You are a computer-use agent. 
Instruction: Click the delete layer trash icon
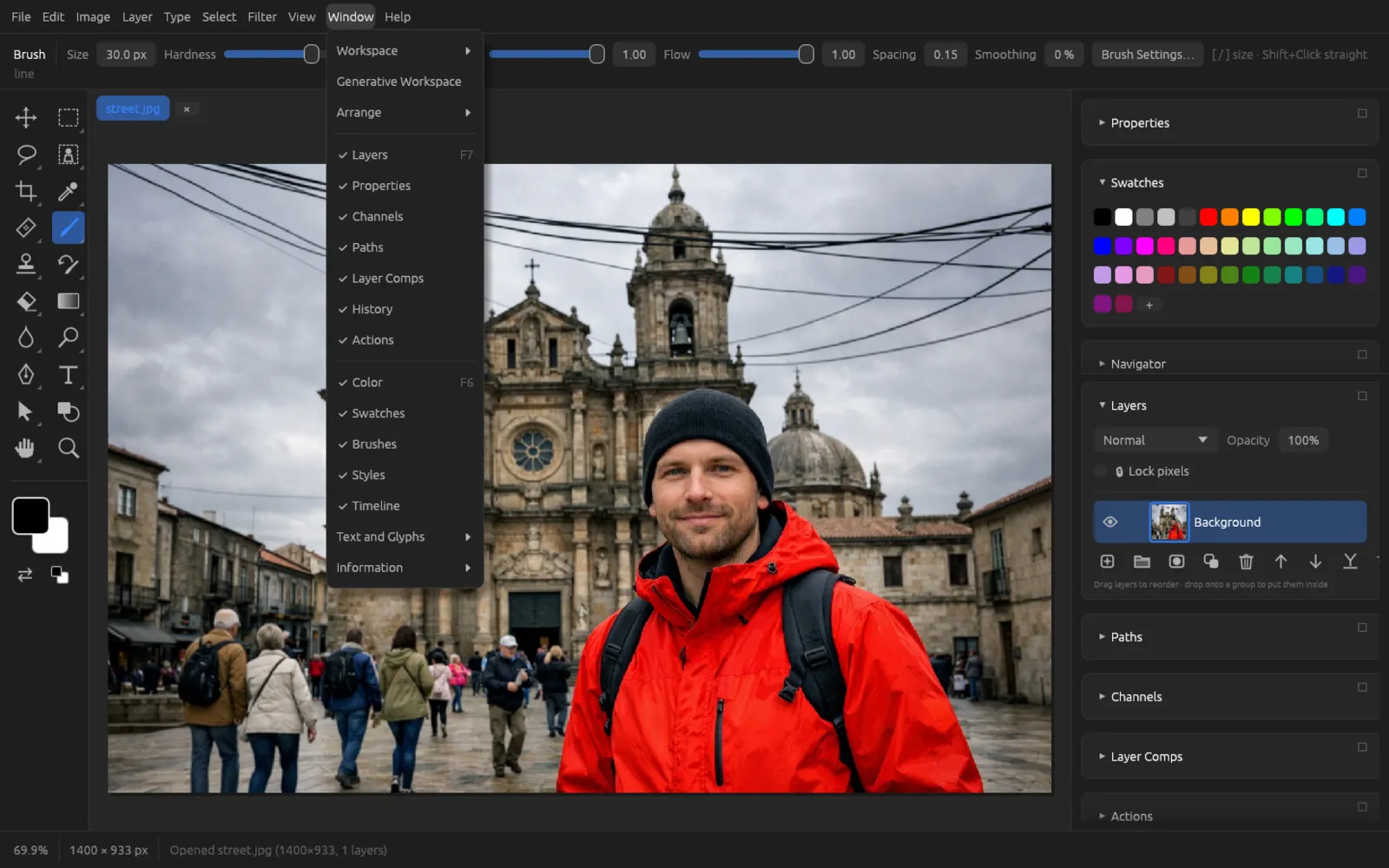coord(1246,562)
